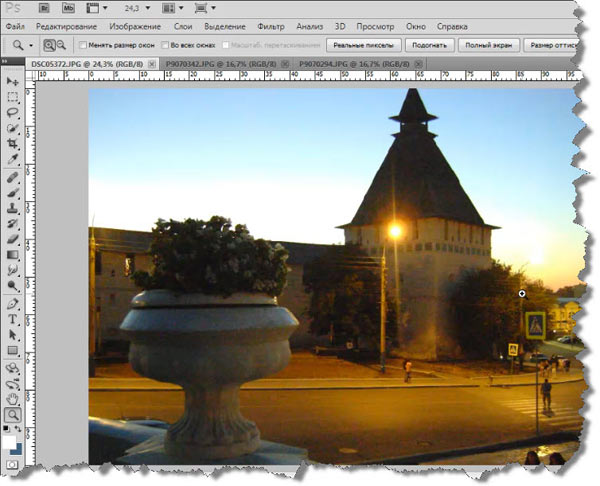Toggle Quick Mask mode
The width and height of the screenshot is (600, 486).
[x=13, y=465]
